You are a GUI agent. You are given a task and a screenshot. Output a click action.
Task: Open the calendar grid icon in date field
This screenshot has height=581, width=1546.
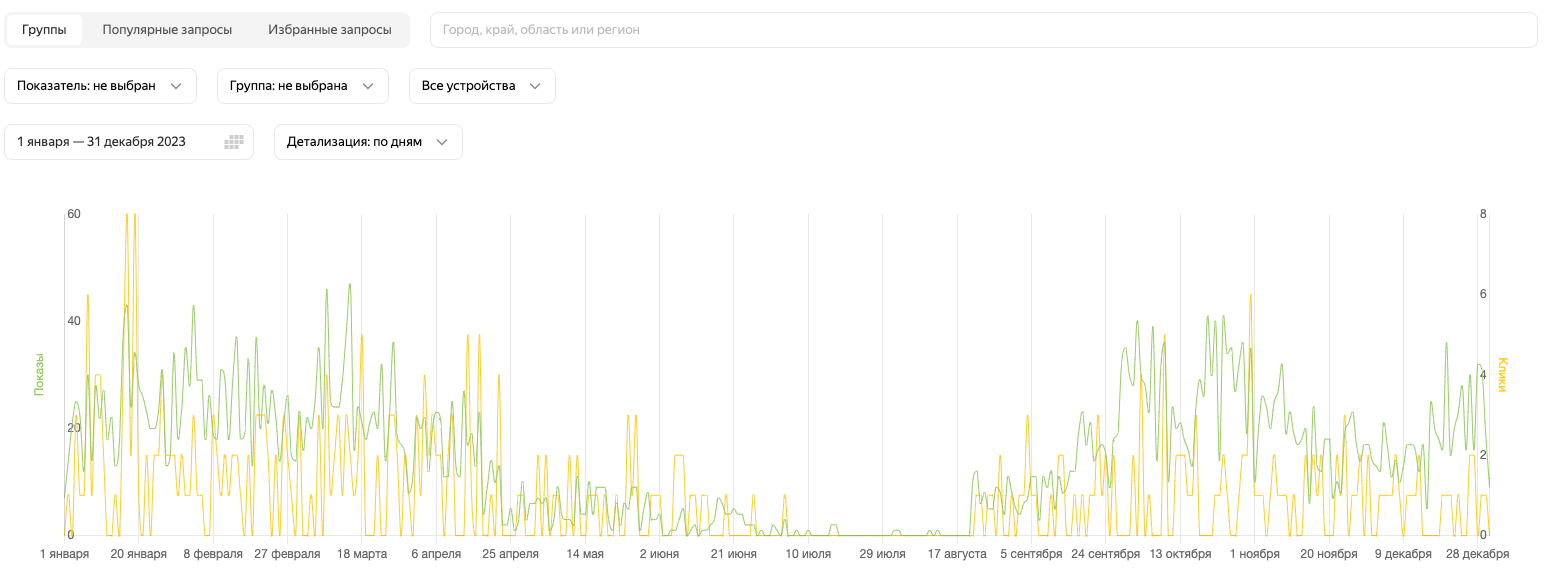coord(233,142)
